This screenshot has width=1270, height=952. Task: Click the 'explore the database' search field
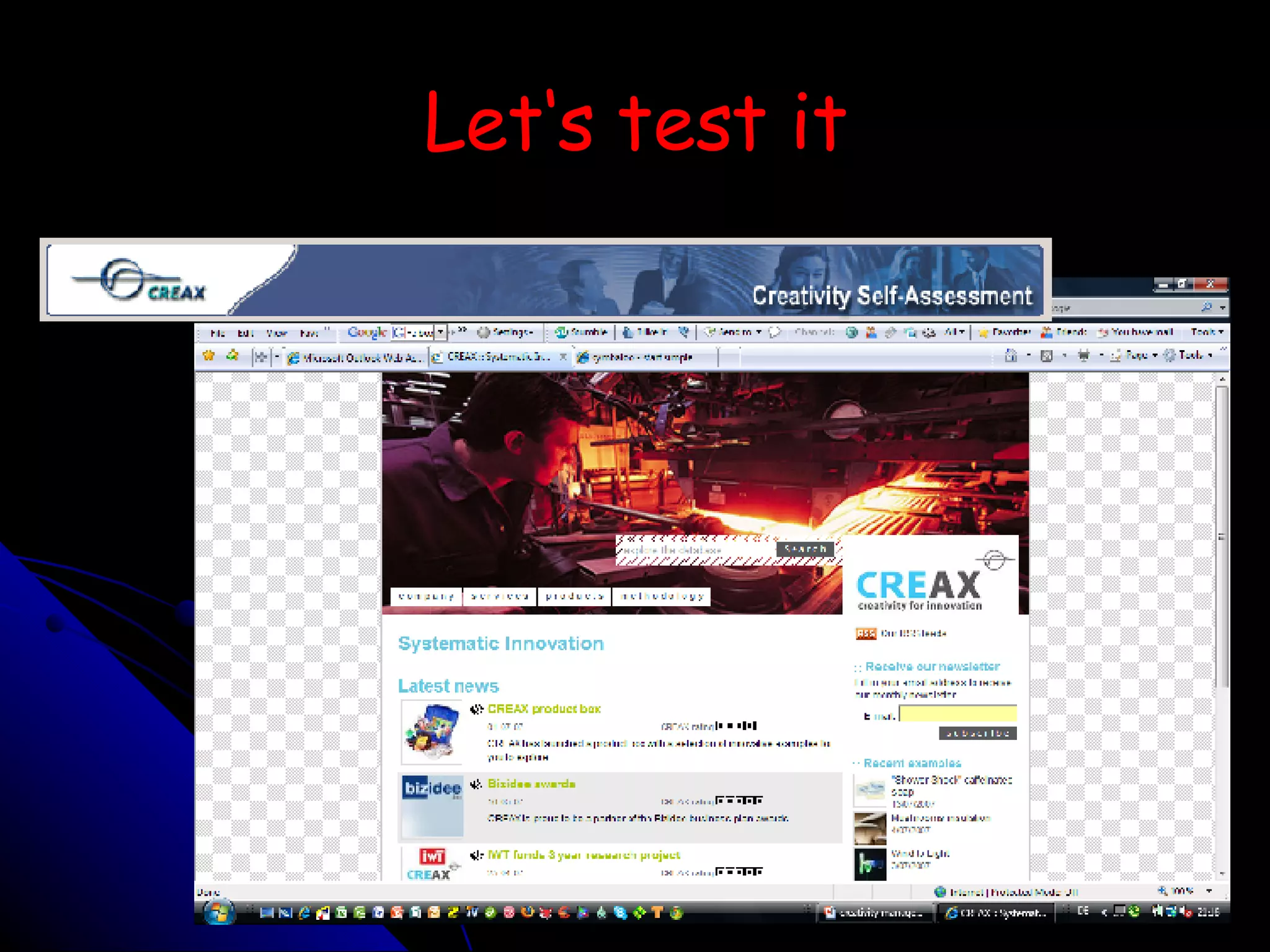point(698,550)
